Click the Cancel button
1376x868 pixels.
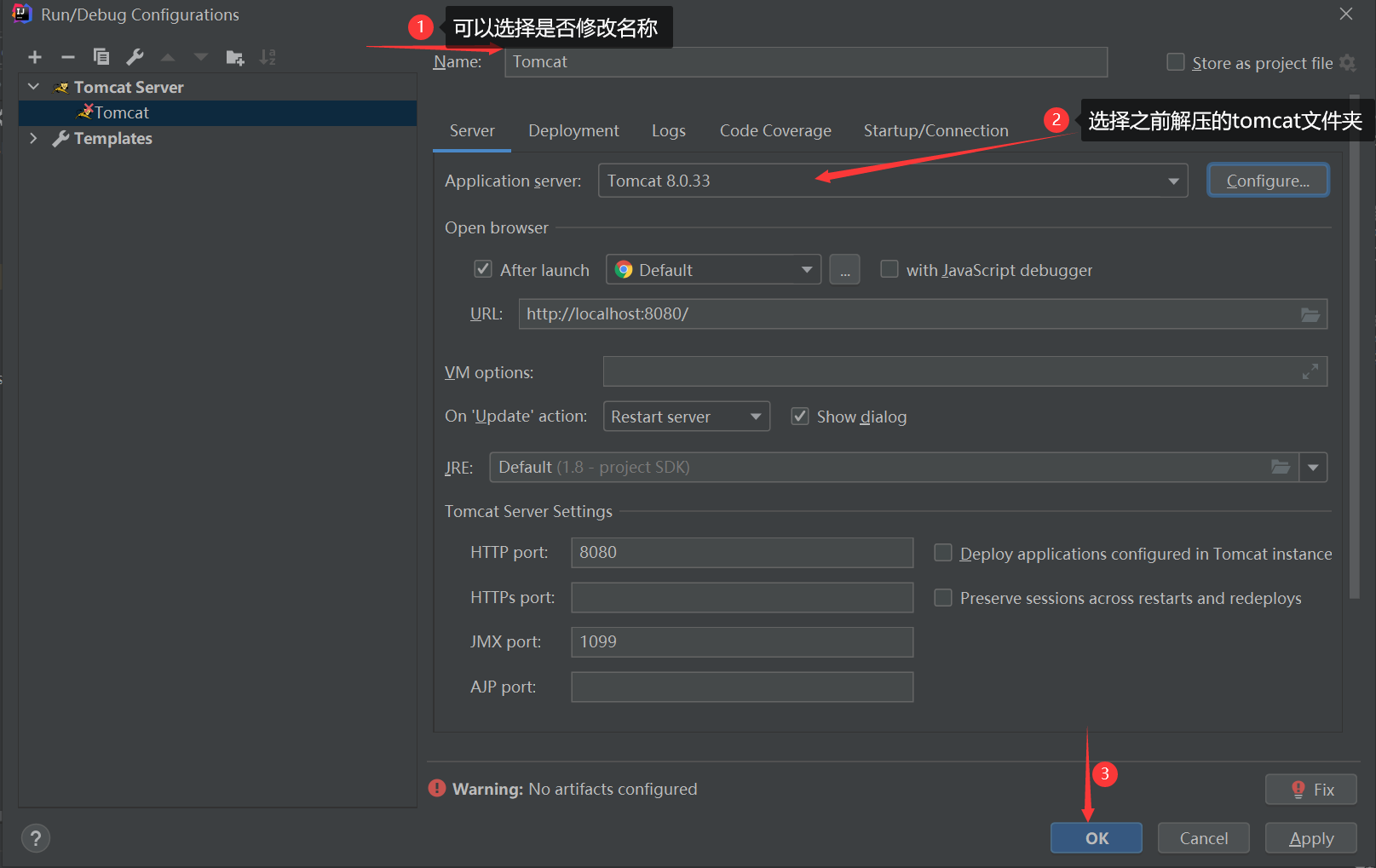tap(1204, 838)
